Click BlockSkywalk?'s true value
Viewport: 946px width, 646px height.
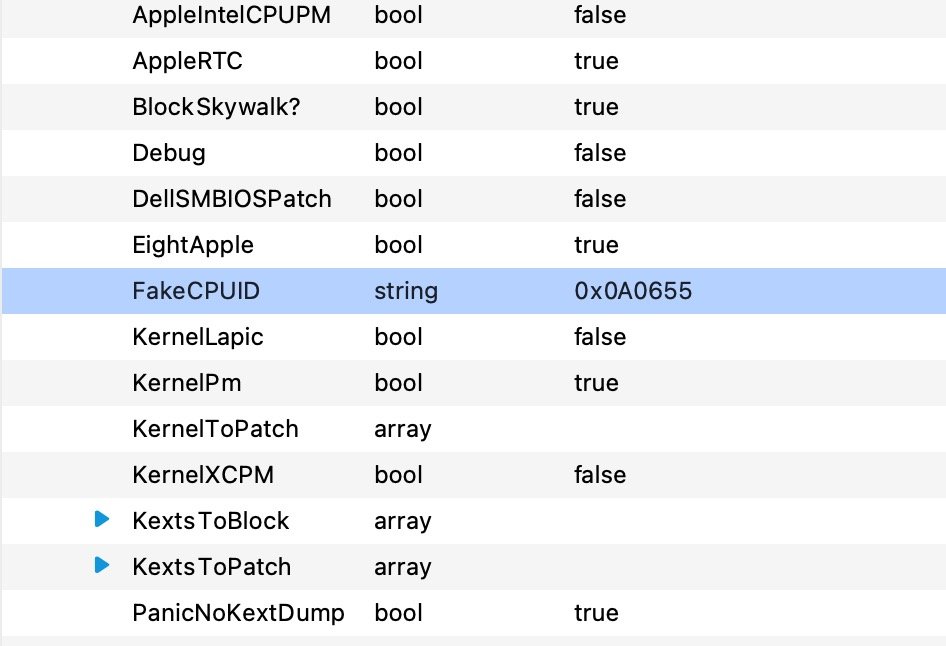coord(596,107)
